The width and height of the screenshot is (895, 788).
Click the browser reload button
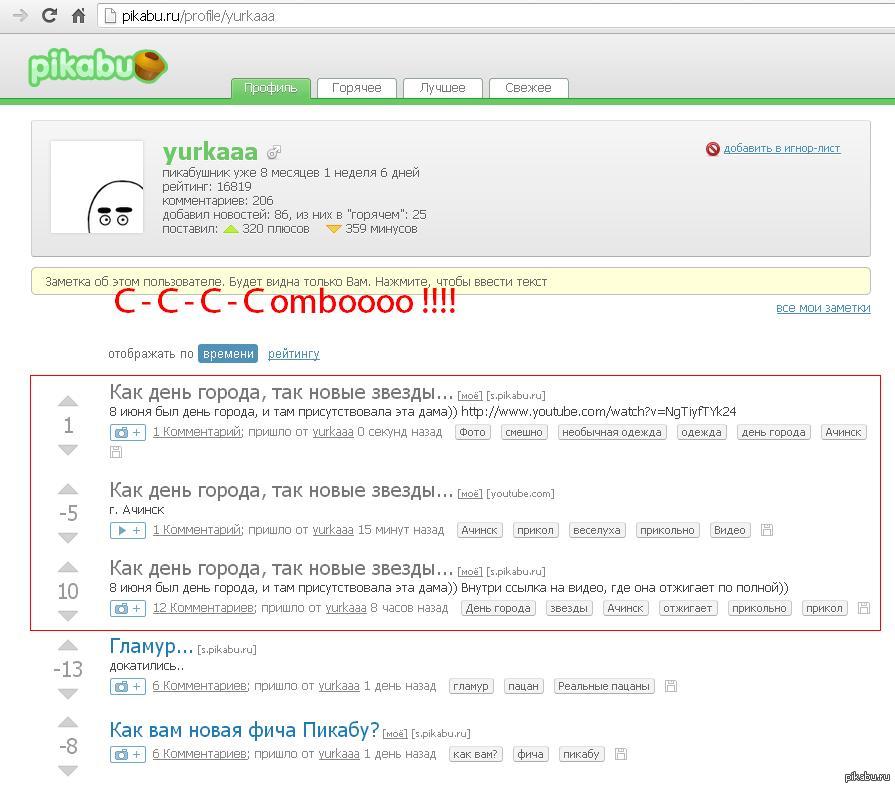(48, 16)
